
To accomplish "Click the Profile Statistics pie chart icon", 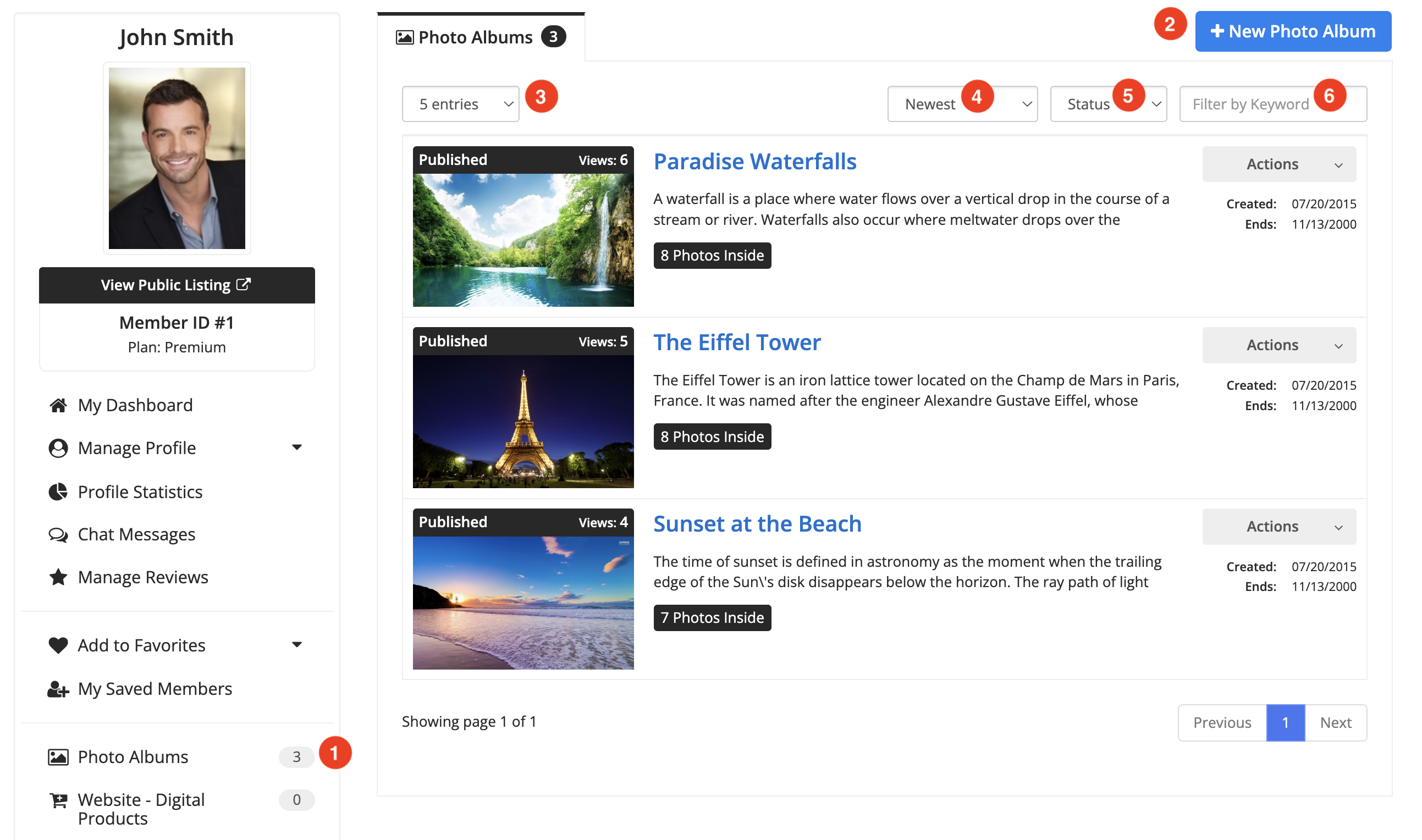I will point(58,492).
